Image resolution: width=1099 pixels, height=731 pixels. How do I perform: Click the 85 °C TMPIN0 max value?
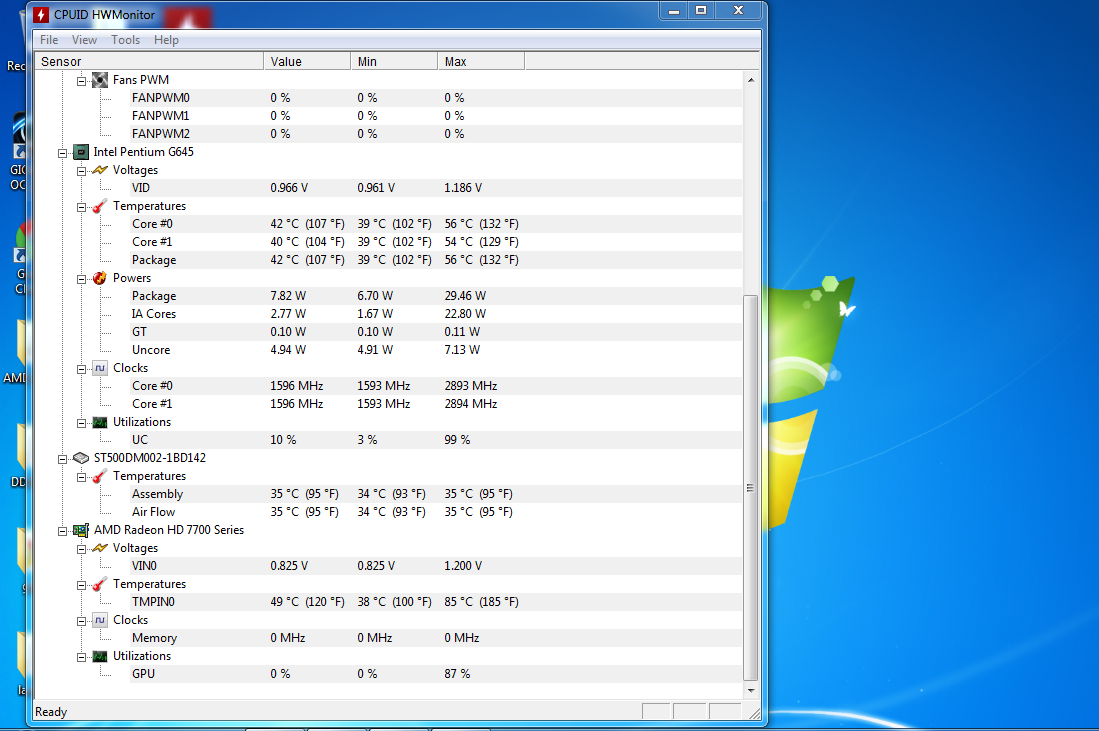[x=482, y=602]
